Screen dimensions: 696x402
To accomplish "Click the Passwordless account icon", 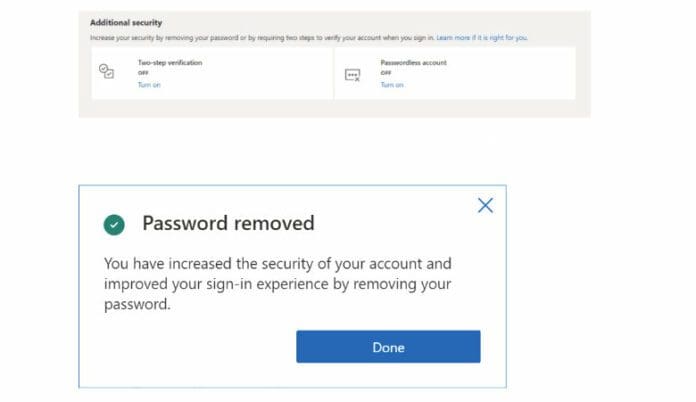I will tap(352, 74).
